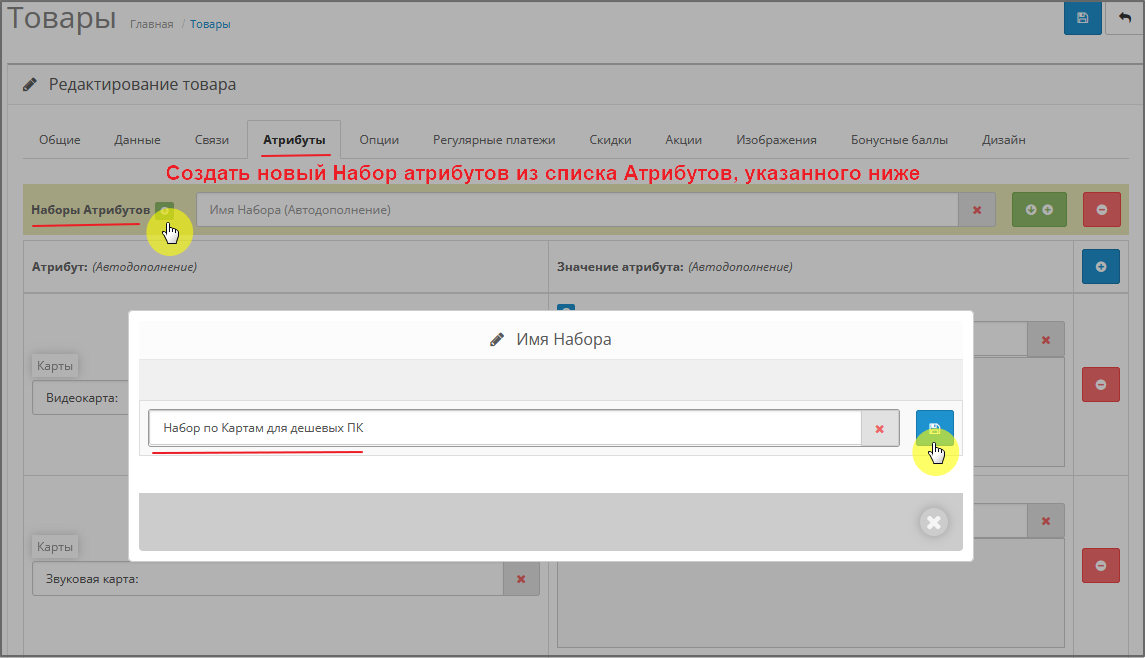
Task: Delete attribute set with red minus button
Action: coord(1101,210)
